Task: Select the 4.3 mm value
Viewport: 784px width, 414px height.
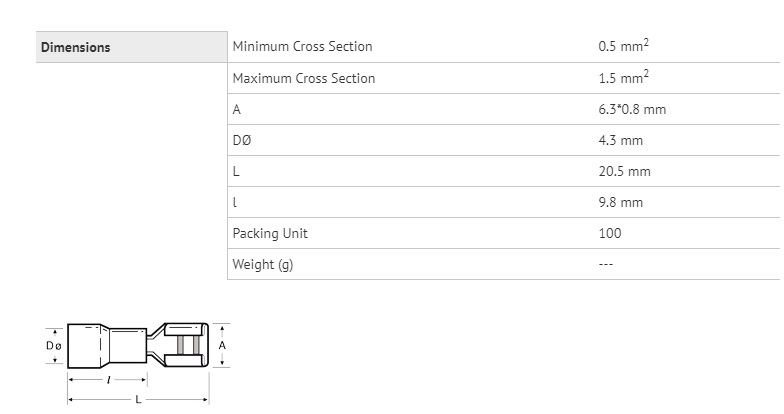Action: 620,140
